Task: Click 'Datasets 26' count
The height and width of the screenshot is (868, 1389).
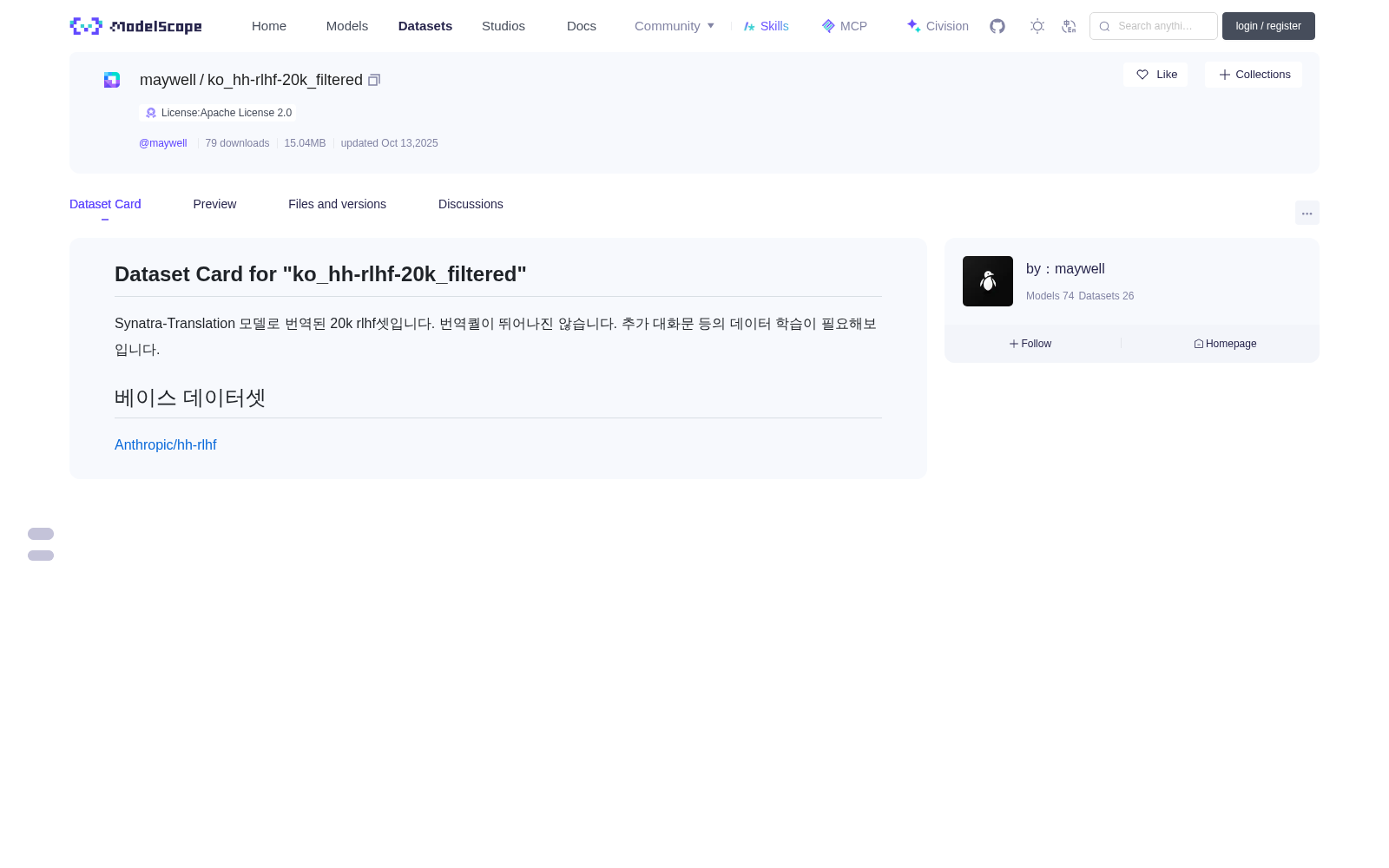Action: (1106, 296)
